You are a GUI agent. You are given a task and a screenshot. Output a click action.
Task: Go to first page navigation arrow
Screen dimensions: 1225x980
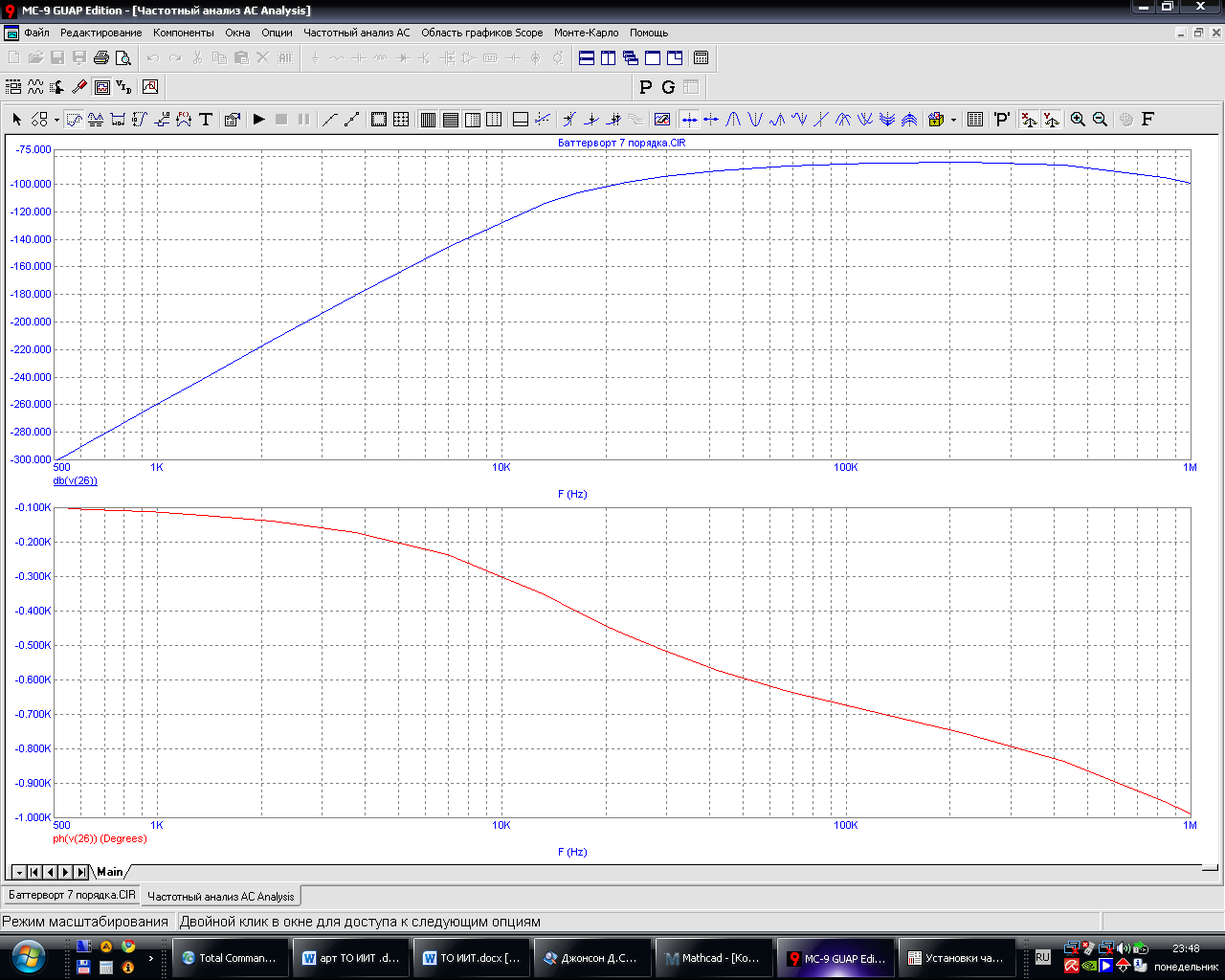tap(34, 872)
